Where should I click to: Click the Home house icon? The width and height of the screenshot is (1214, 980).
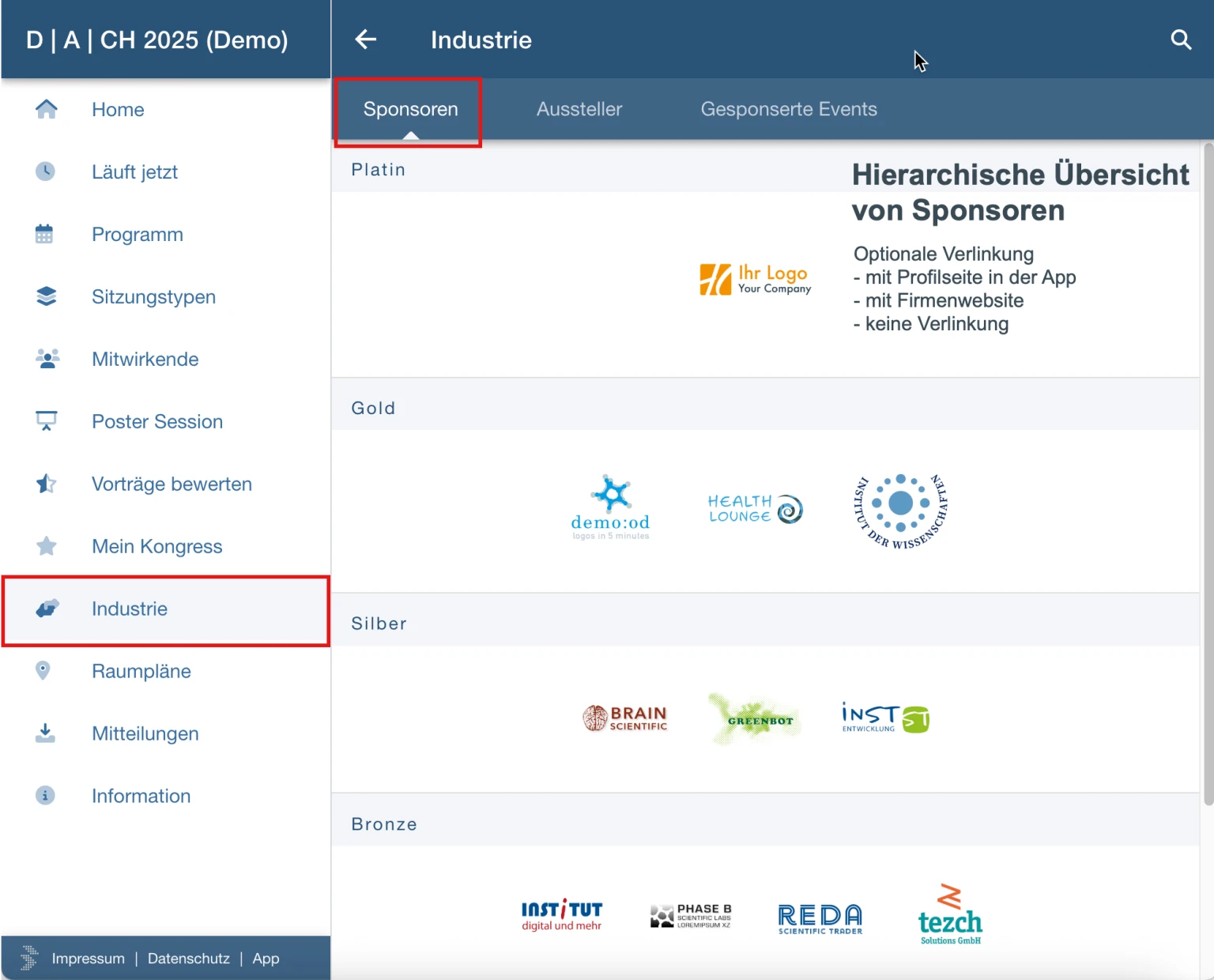coord(46,109)
